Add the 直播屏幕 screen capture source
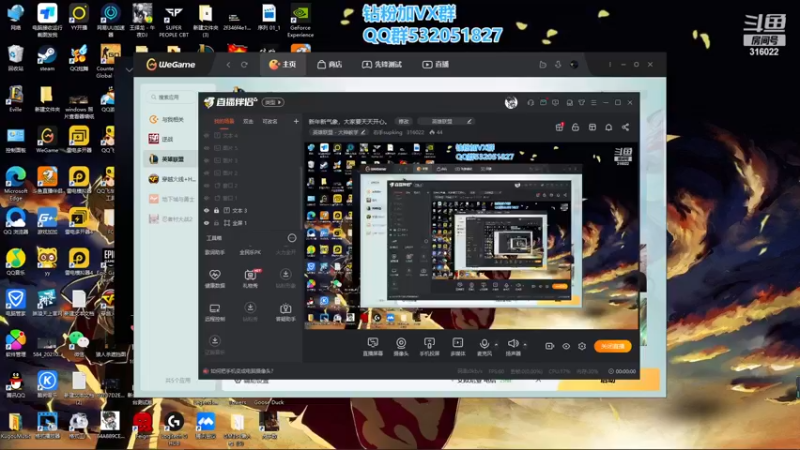This screenshot has width=800, height=450. pos(373,346)
